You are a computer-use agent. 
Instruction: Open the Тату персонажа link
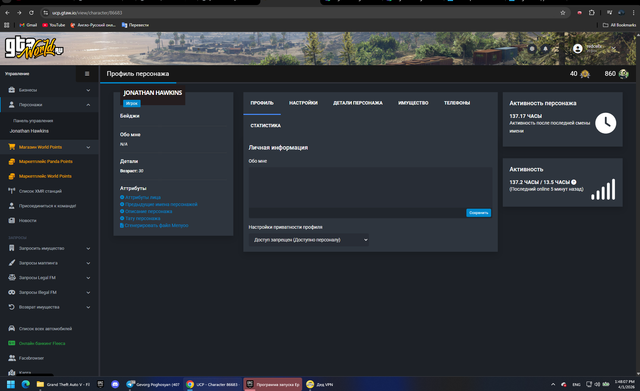[x=142, y=218]
